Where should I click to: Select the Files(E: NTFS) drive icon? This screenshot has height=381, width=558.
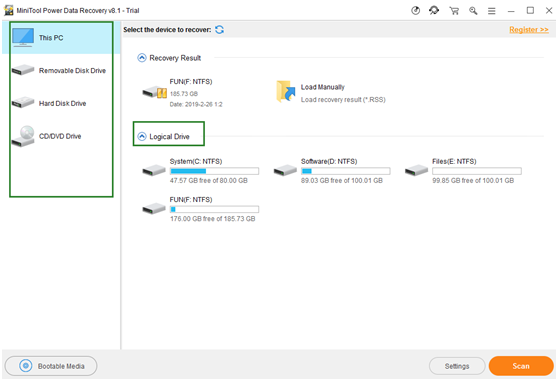(416, 170)
